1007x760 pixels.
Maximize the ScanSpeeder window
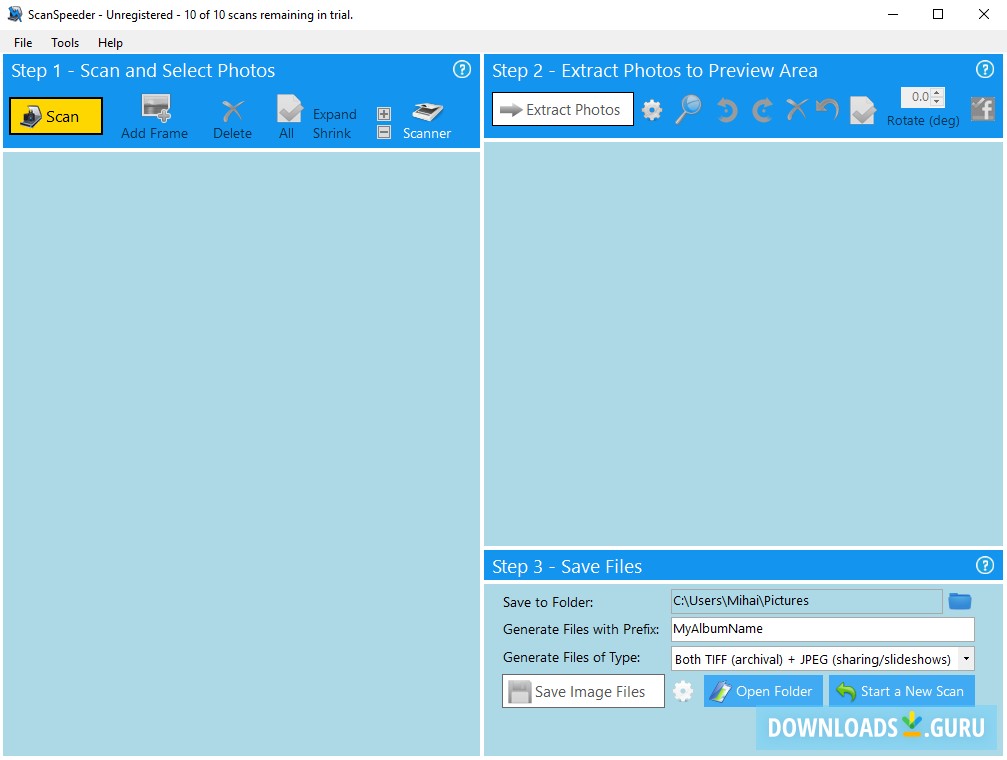[938, 14]
